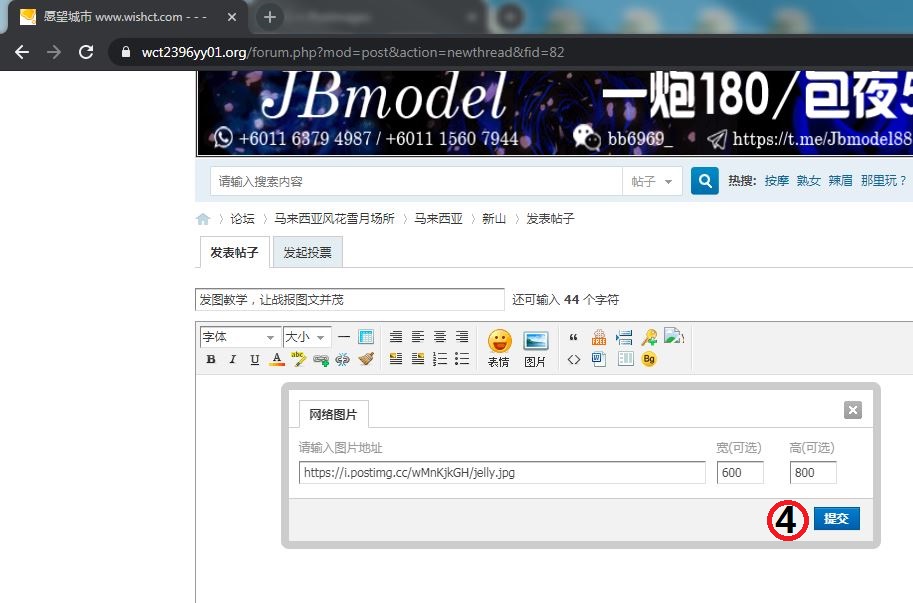This screenshot has width=913, height=603.
Task: Insert password-protected content using key icon
Action: [x=649, y=337]
